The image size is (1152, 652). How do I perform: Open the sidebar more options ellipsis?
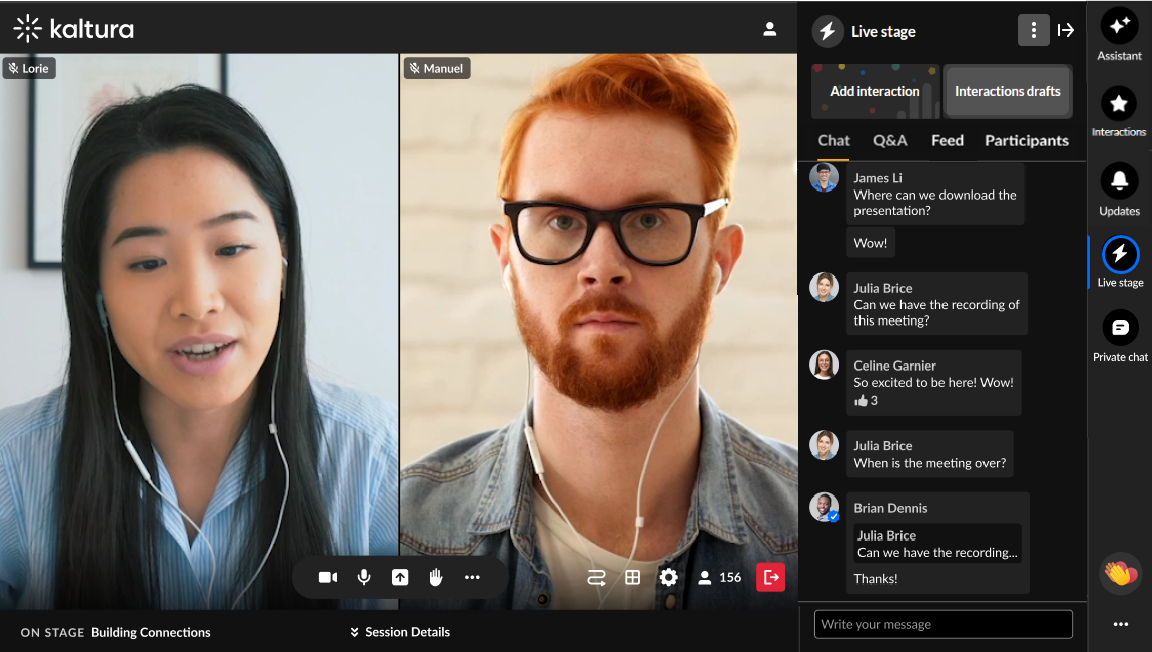(1120, 624)
